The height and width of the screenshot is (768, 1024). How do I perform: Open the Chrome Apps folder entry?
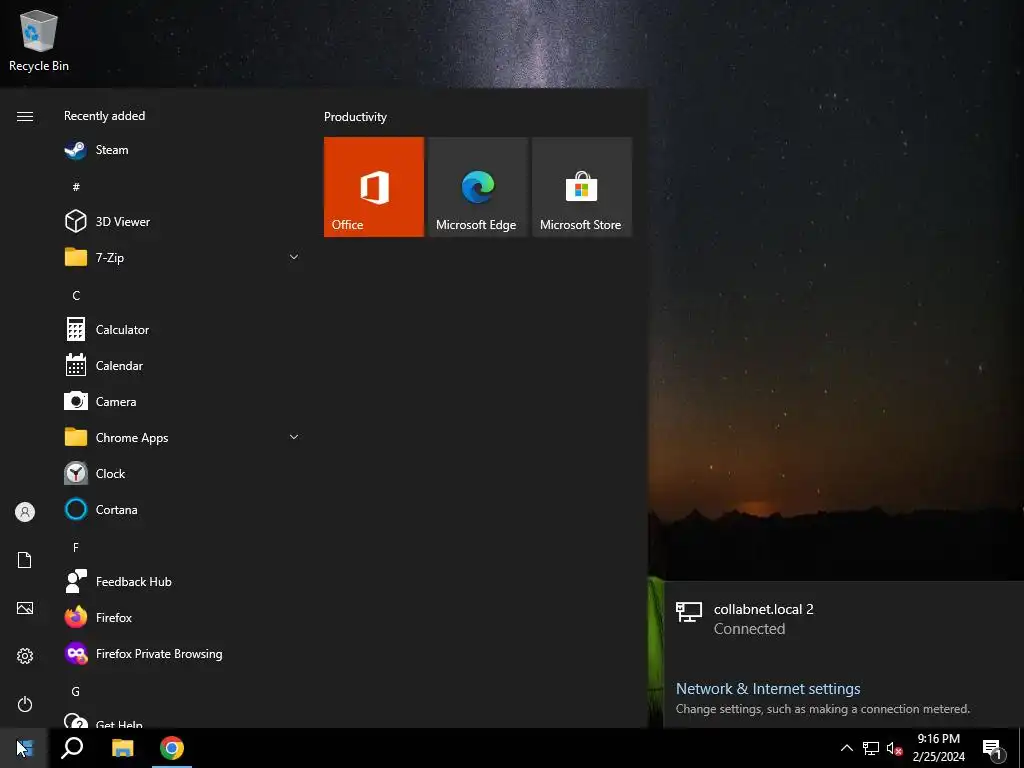pyautogui.click(x=183, y=438)
